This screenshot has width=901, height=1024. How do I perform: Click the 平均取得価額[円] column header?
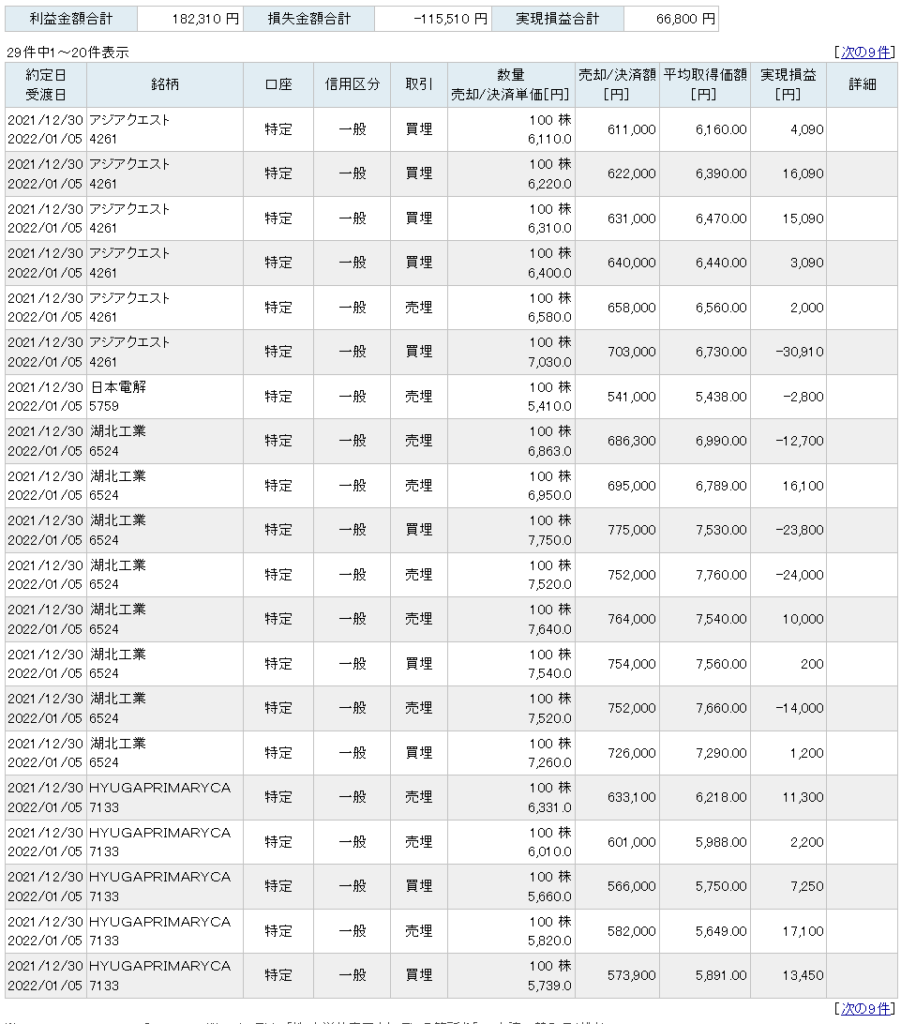pos(705,85)
